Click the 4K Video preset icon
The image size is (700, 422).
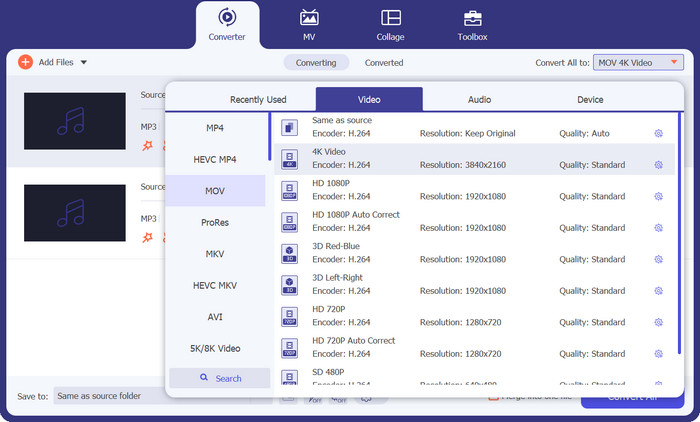tap(289, 159)
